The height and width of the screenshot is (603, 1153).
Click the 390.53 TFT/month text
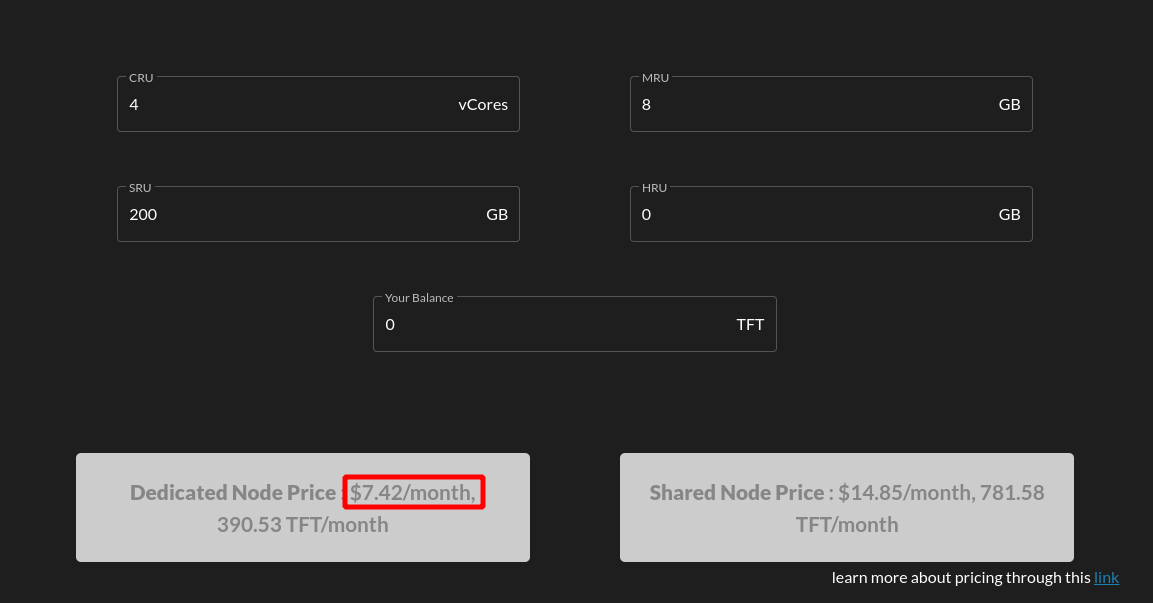pos(302,523)
